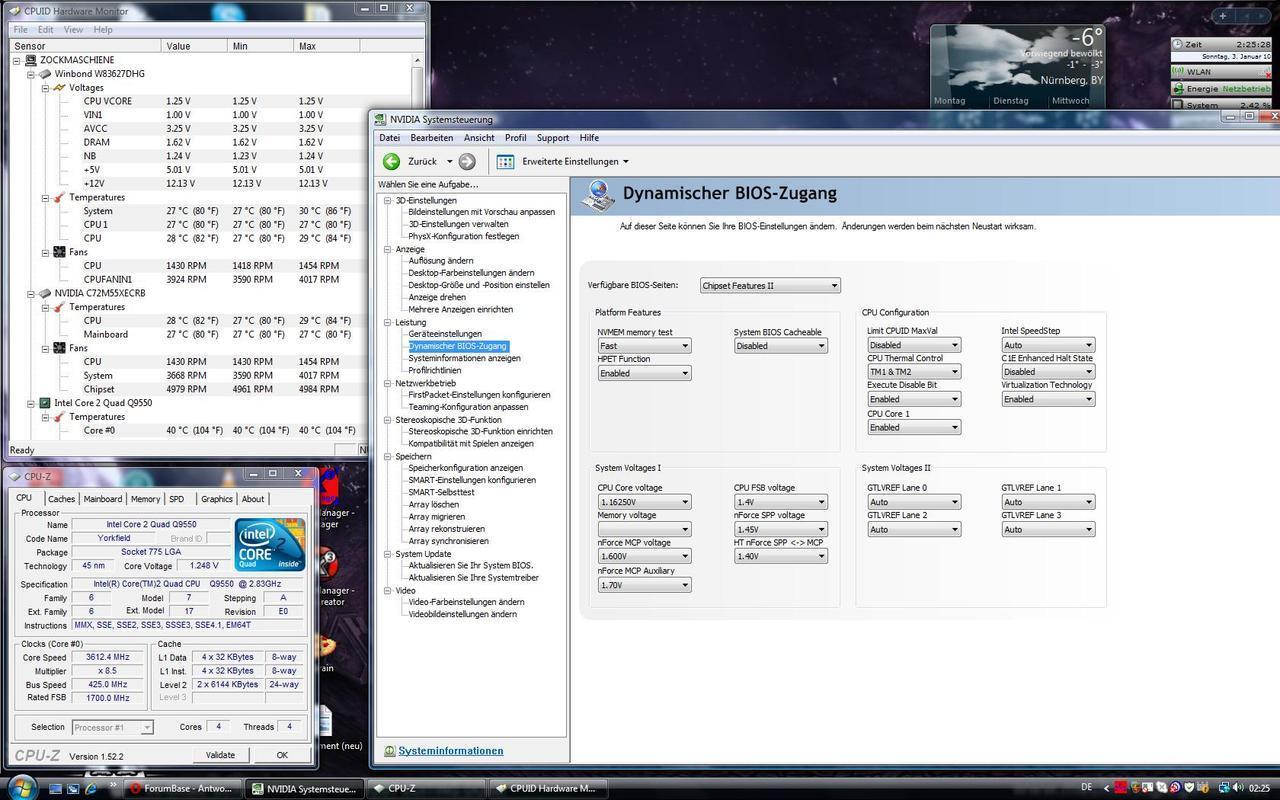Click the ZOCKMASCHIENE computer icon in Hardware Monitor
This screenshot has width=1280, height=800.
[x=30, y=60]
